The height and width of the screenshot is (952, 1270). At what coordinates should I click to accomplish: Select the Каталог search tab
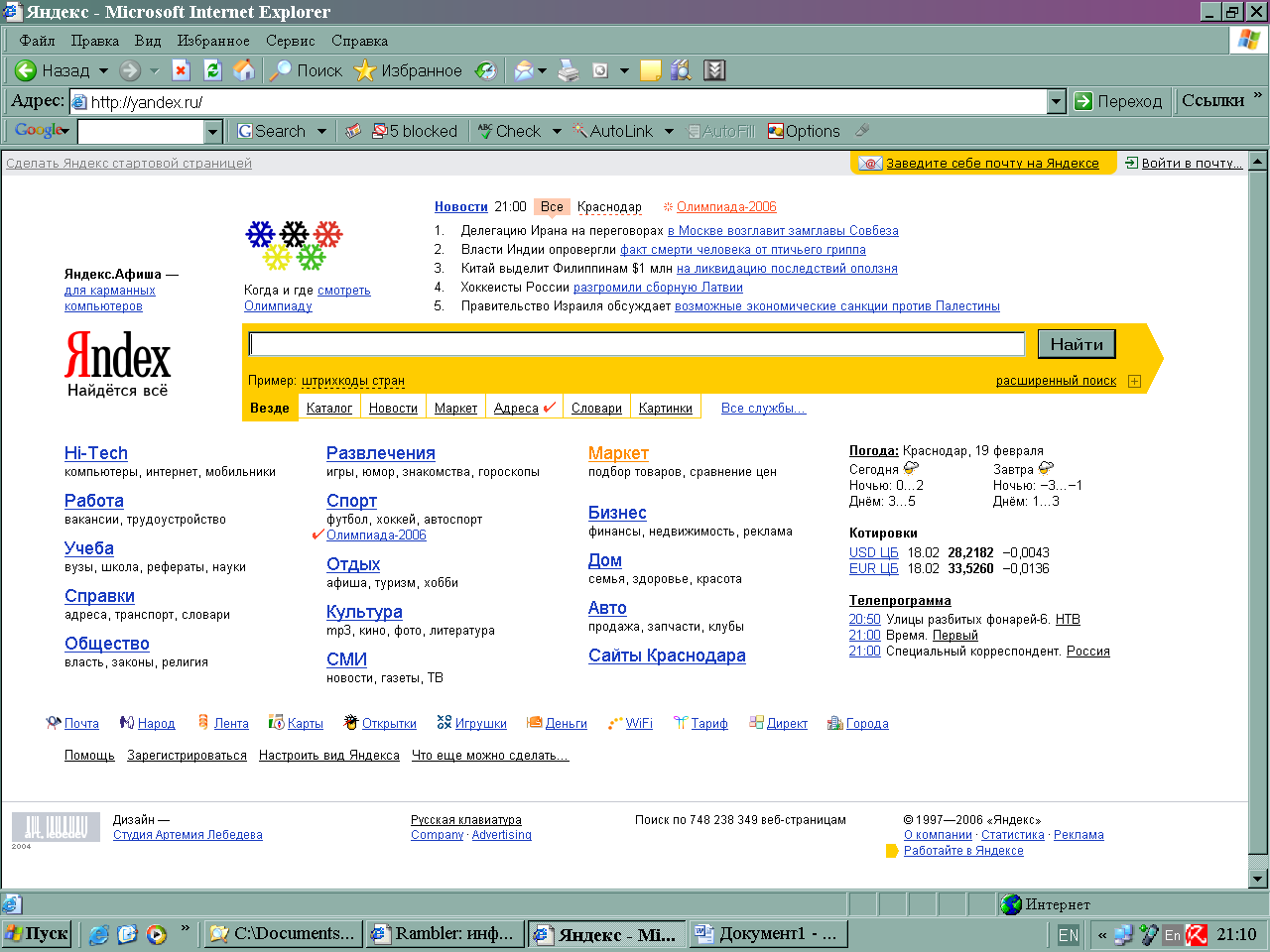point(329,408)
